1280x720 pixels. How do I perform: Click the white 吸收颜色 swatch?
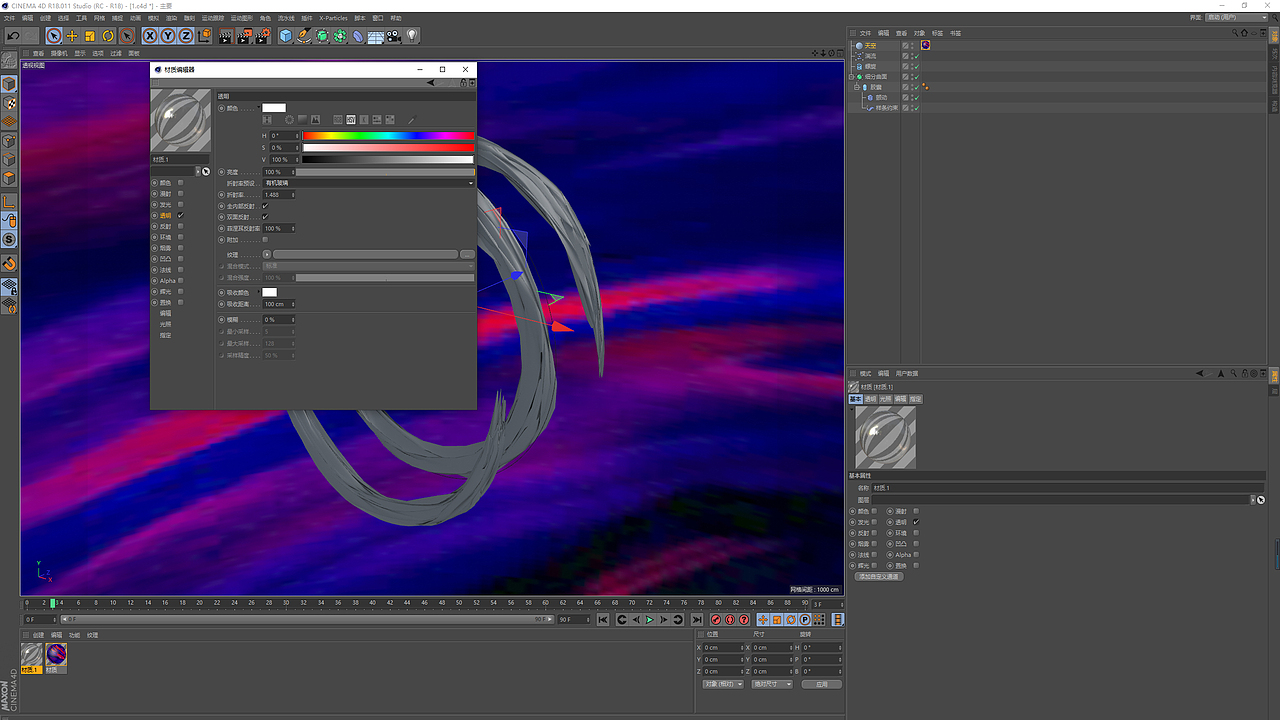coord(270,292)
